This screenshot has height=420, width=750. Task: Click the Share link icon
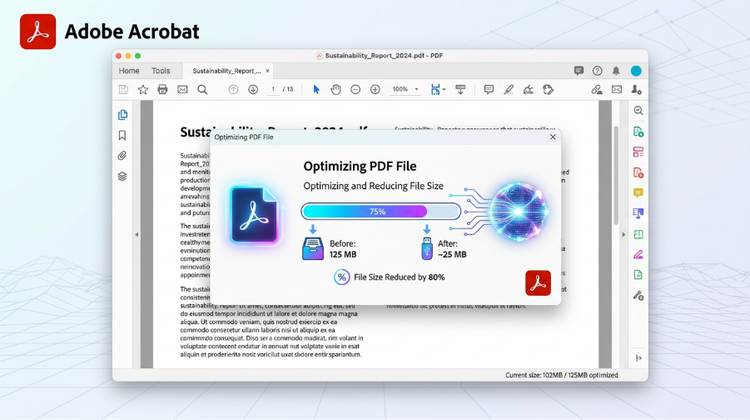pyautogui.click(x=596, y=89)
